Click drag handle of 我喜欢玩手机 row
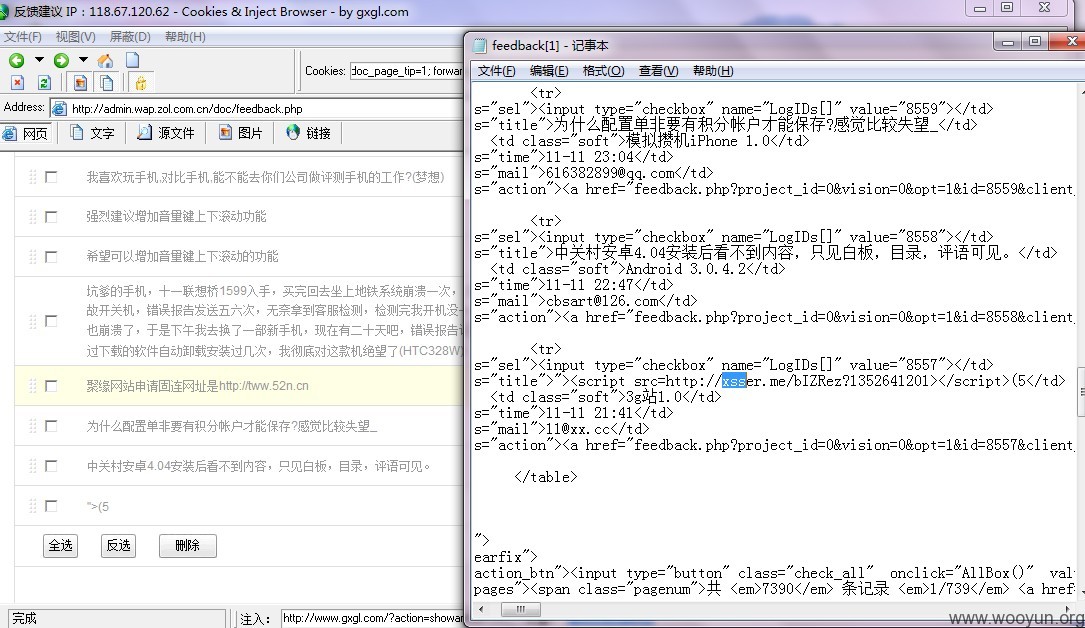This screenshot has height=628, width=1085. (33, 177)
